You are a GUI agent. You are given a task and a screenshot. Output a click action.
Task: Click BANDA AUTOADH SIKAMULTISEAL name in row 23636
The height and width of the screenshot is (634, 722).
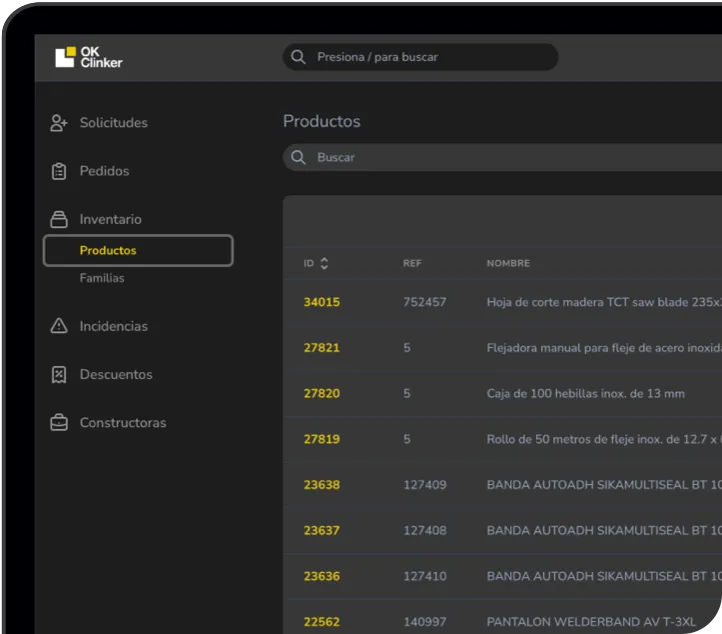coord(604,576)
